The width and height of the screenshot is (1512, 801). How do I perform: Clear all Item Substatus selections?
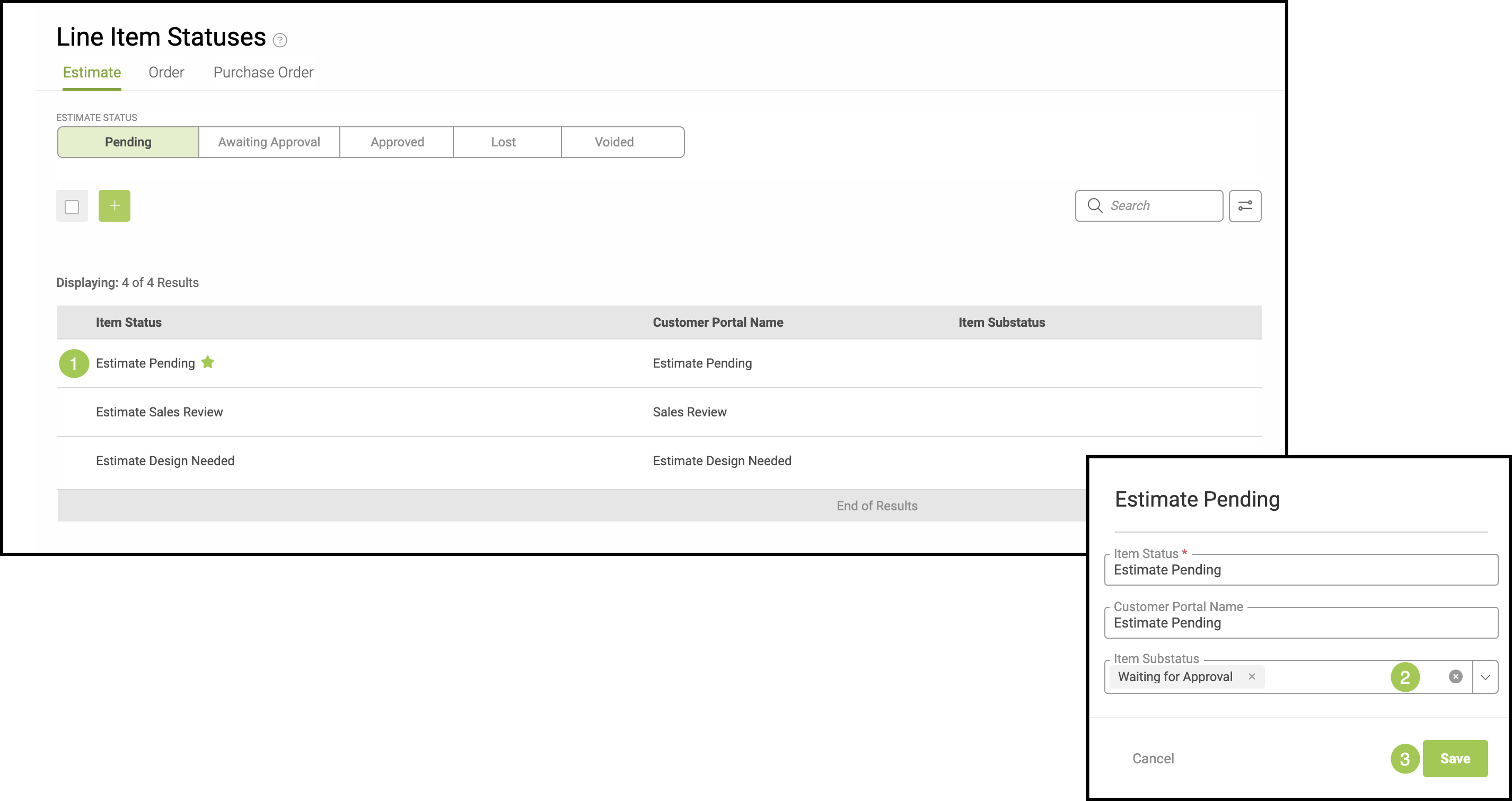(x=1456, y=676)
